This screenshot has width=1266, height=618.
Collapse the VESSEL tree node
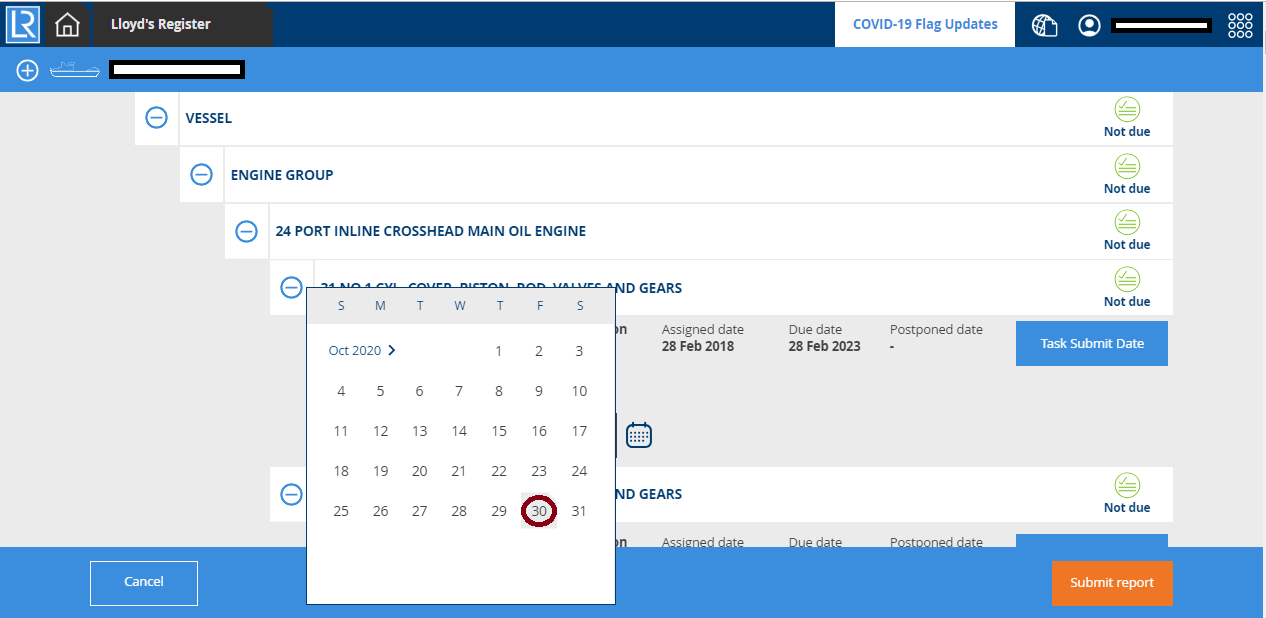pyautogui.click(x=157, y=118)
